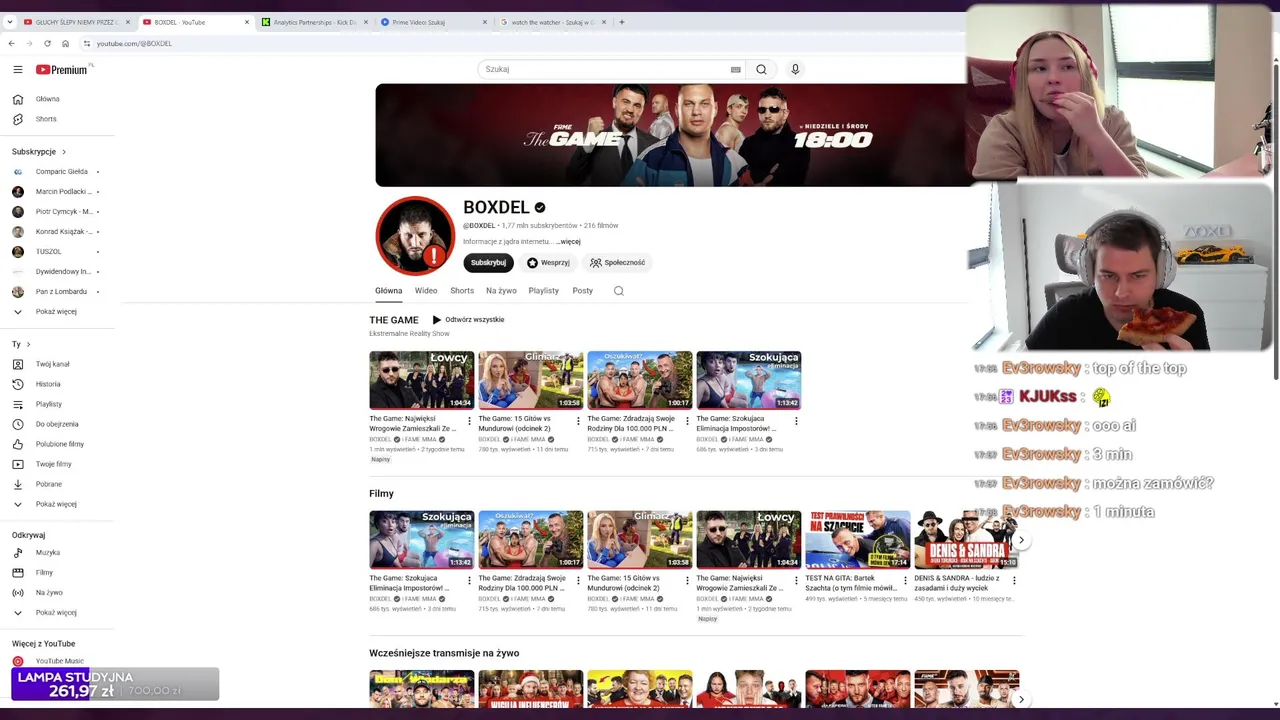This screenshot has width=1280, height=720.
Task: Open options menu for 'DENIS & SANDRA' video
Action: point(1014,580)
